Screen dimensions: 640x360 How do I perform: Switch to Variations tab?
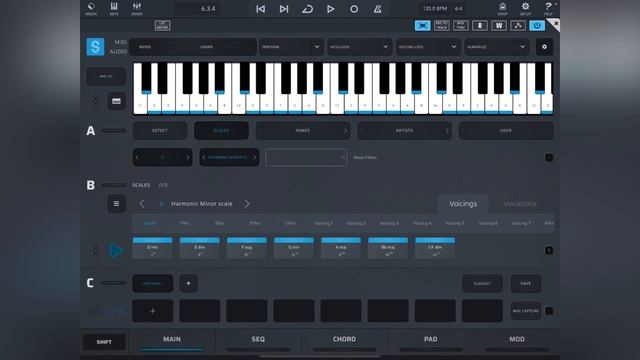tap(520, 204)
